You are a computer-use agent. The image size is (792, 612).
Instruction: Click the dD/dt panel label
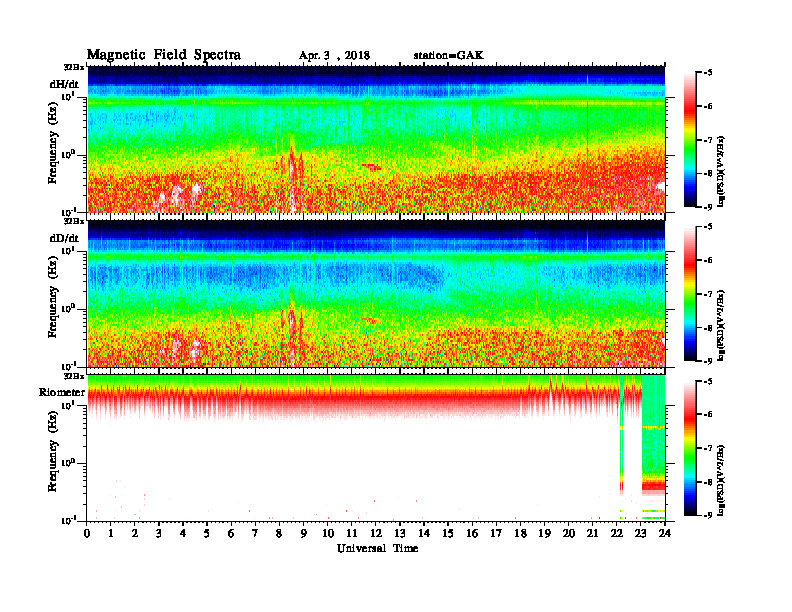pos(64,238)
